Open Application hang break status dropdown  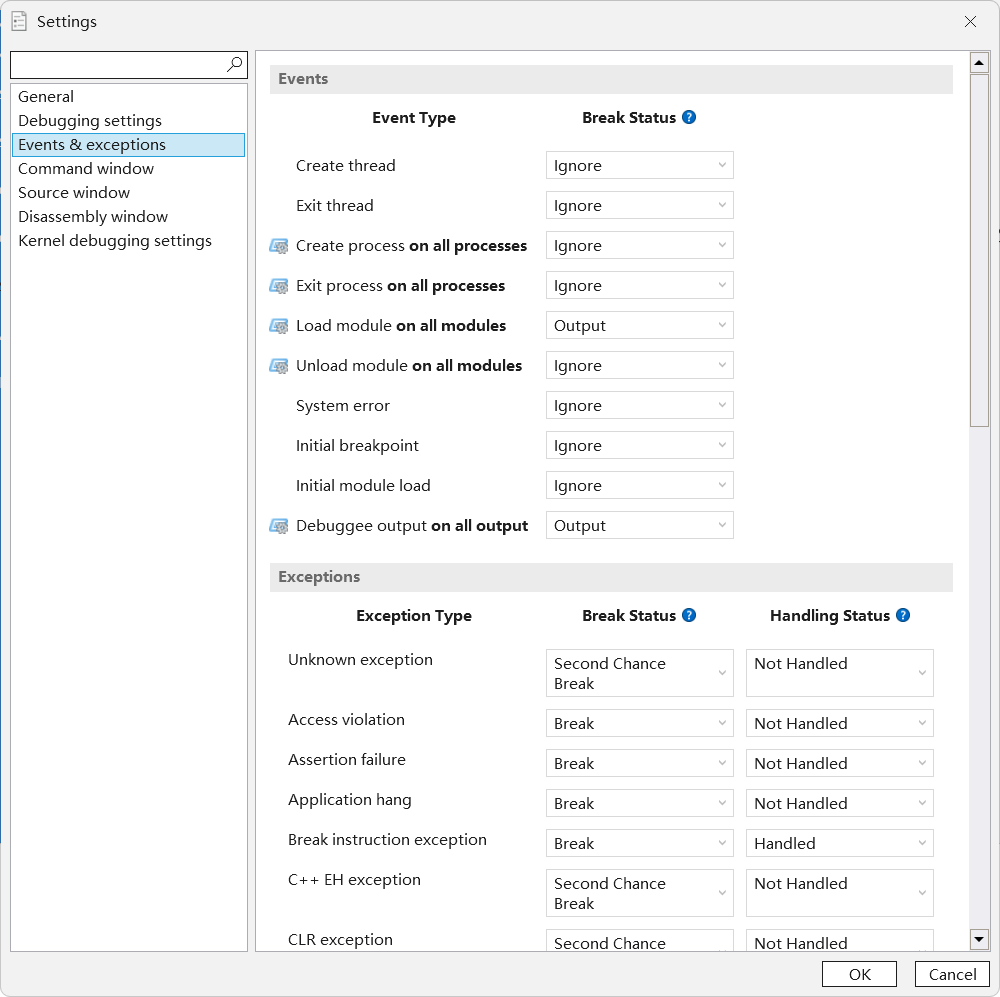(640, 803)
